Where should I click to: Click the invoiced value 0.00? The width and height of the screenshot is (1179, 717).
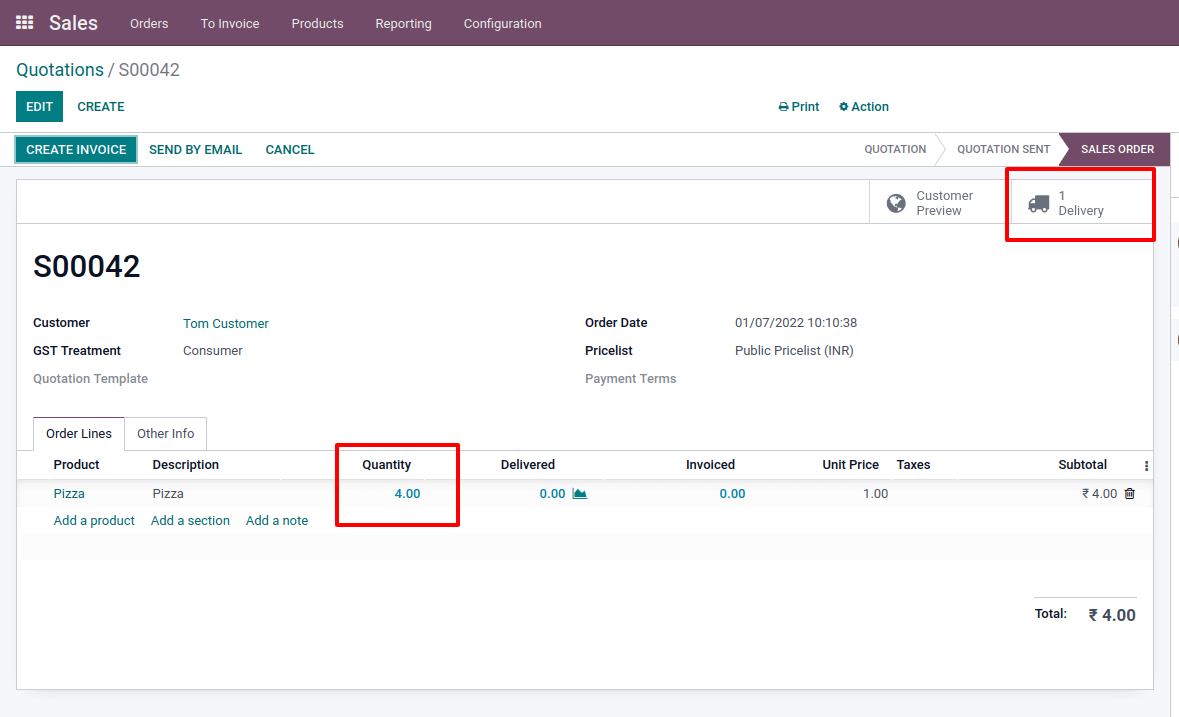tap(732, 494)
